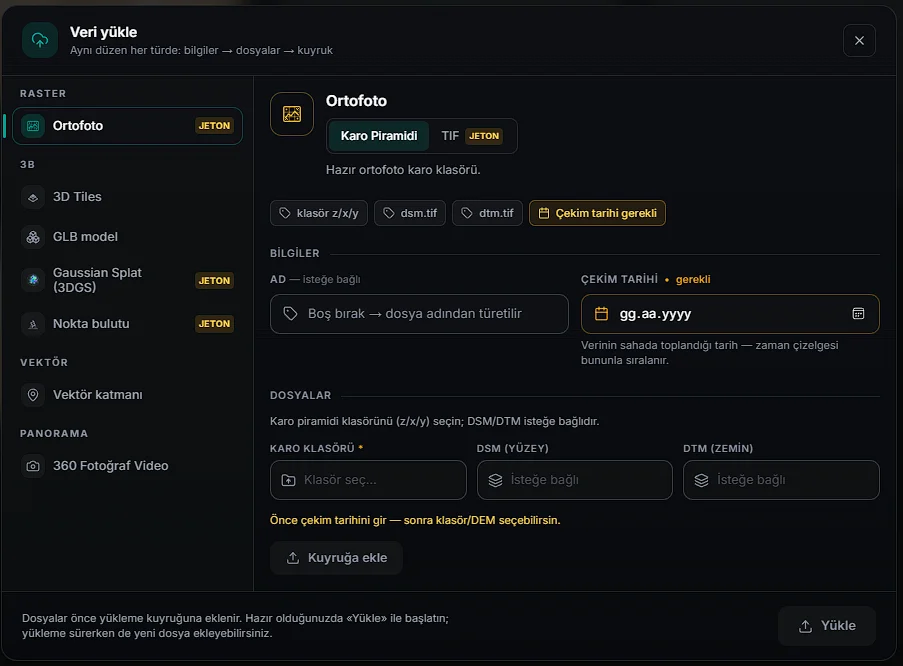Select Gaussian Splat (3DGS) type
Screen dimensions: 903x666
click(127, 280)
